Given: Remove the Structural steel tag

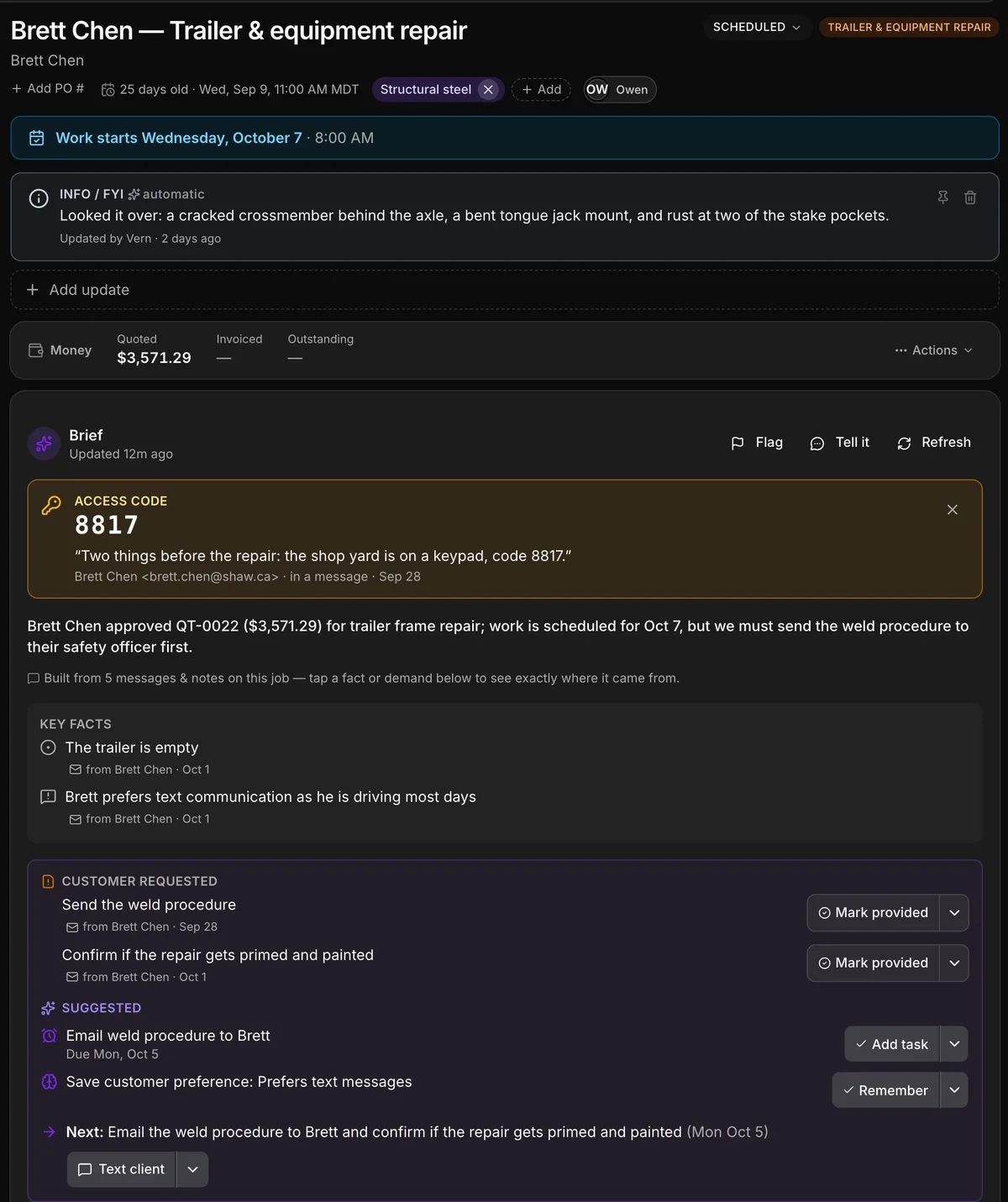Looking at the screenshot, I should [488, 90].
